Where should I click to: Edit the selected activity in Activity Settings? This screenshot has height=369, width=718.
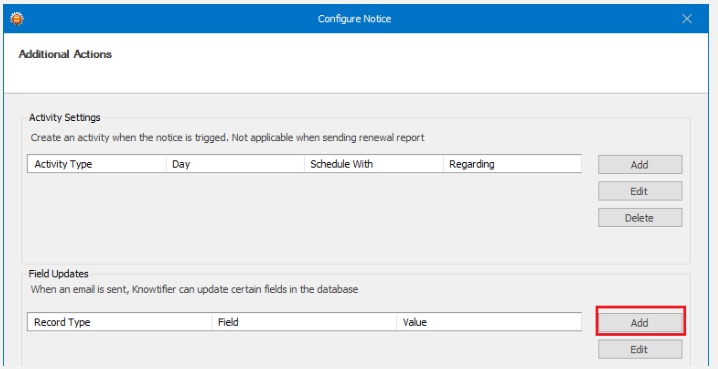point(640,191)
